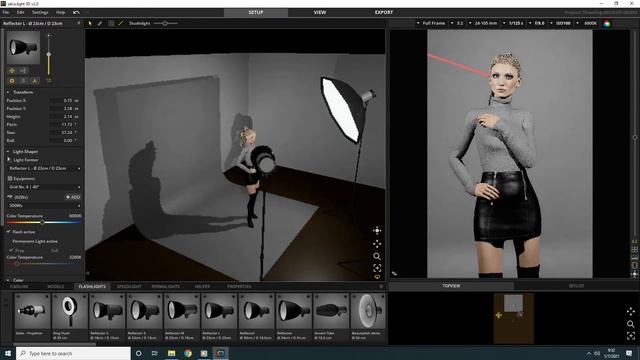Click the yellow circle target icon under the light preview
Image resolution: width=640 pixels, height=360 pixels.
click(12, 81)
